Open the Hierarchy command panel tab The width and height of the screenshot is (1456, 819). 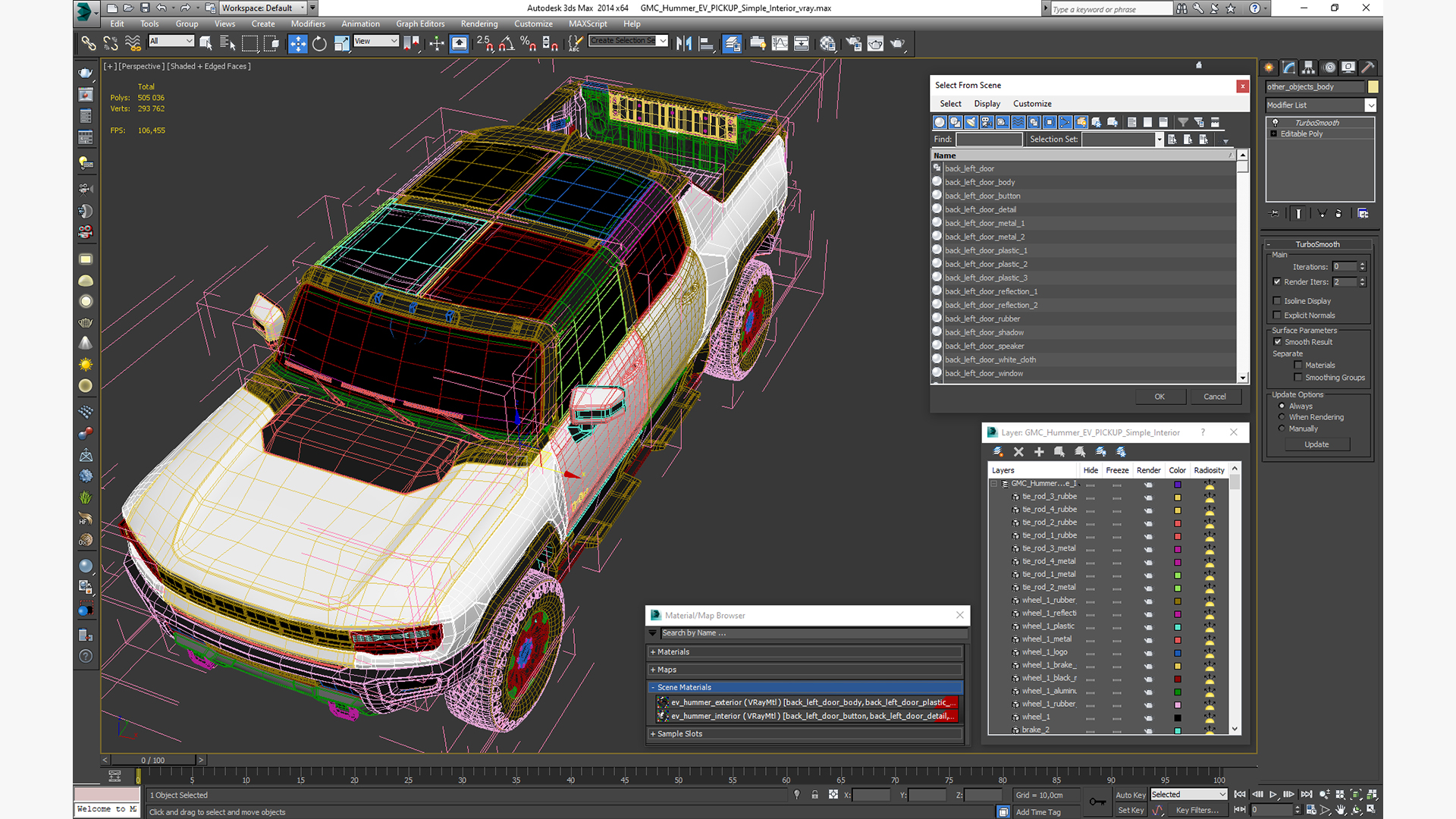click(x=1308, y=67)
